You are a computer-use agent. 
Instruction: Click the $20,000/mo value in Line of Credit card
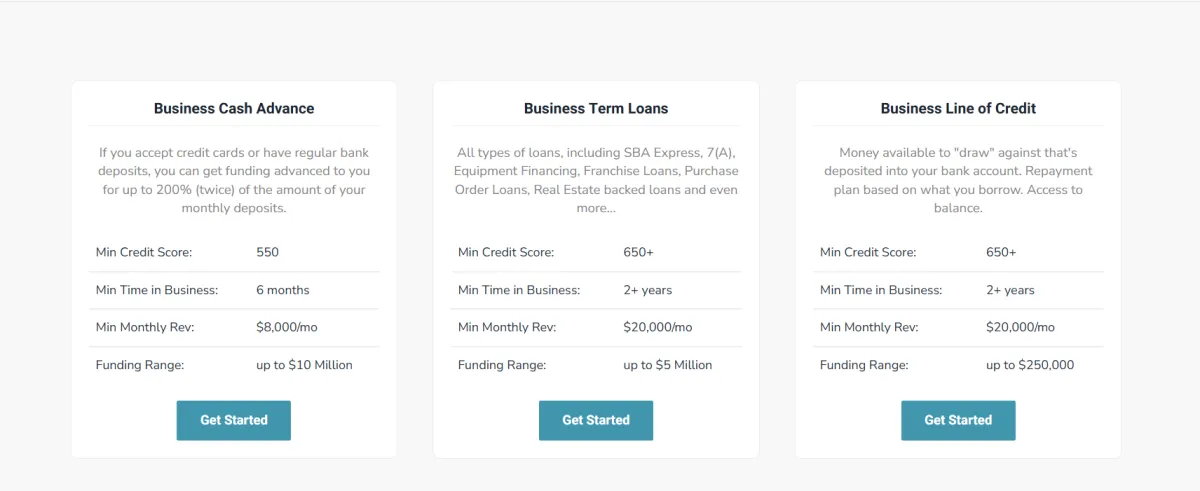tap(1020, 327)
